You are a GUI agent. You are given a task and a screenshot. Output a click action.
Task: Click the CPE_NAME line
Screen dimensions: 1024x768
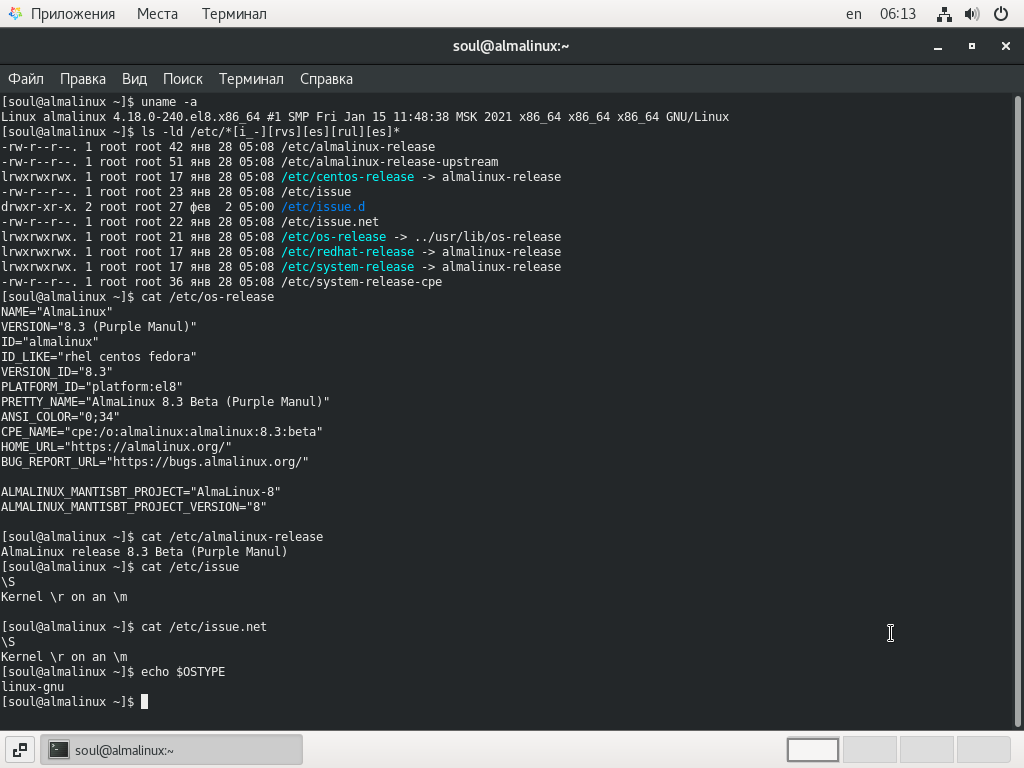pyautogui.click(x=162, y=432)
